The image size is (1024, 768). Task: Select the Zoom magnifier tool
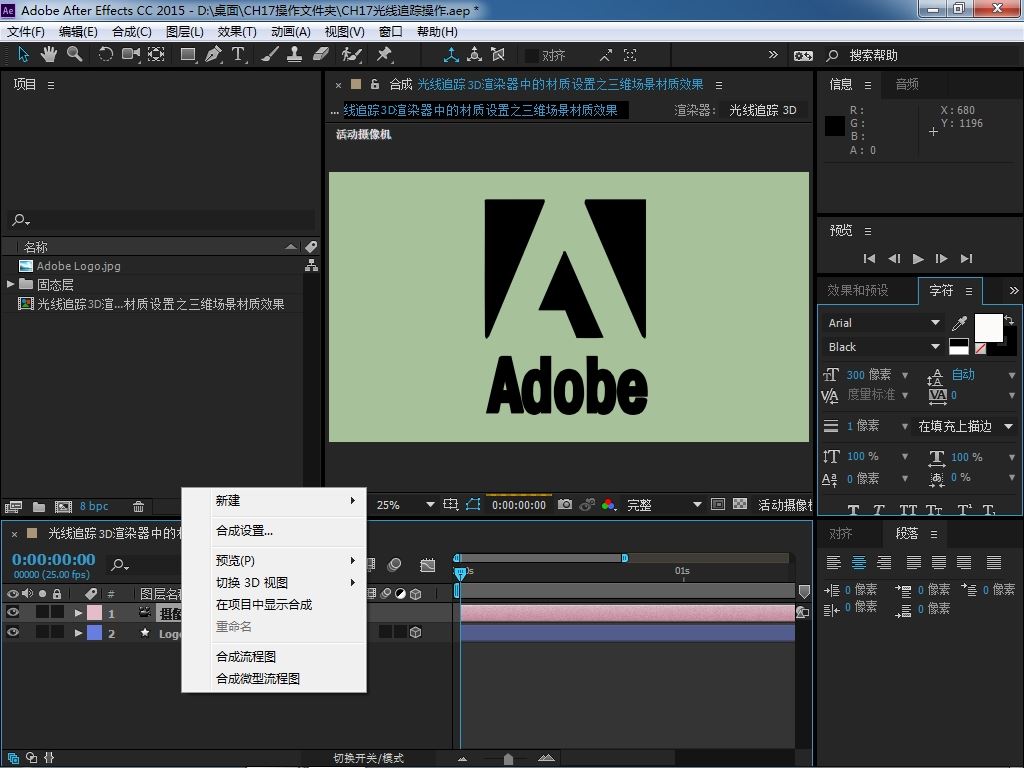pyautogui.click(x=75, y=55)
